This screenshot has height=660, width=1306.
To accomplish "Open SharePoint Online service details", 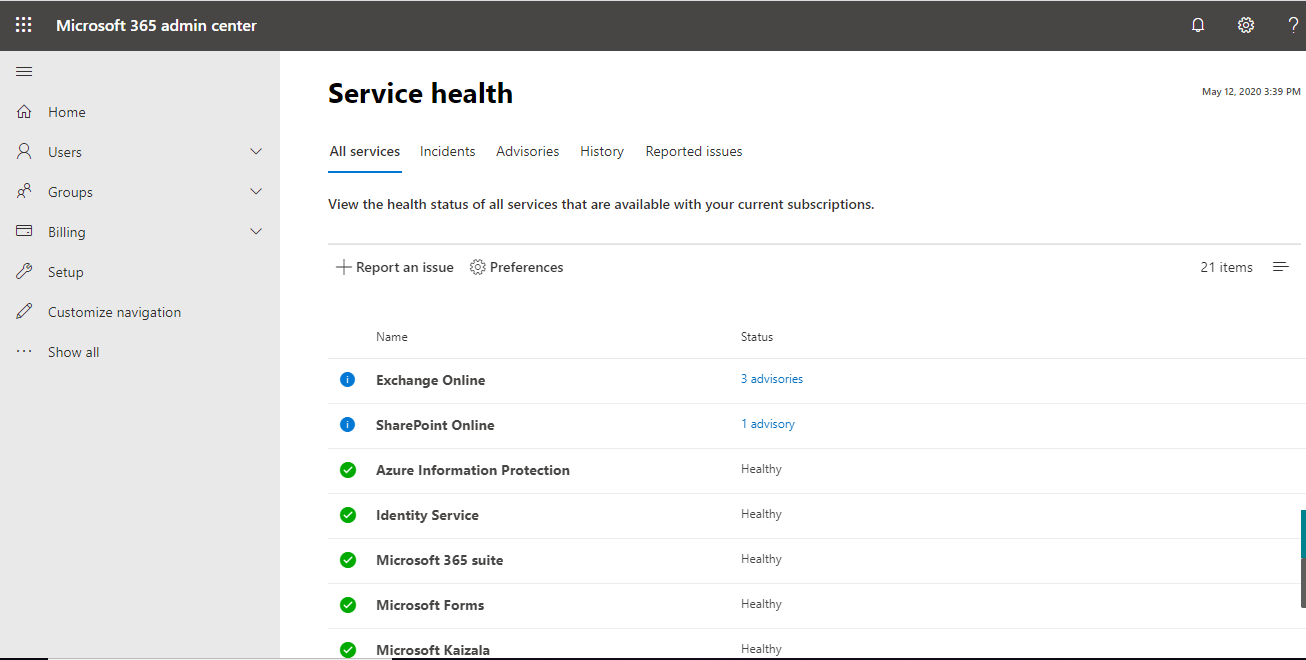I will tap(435, 425).
